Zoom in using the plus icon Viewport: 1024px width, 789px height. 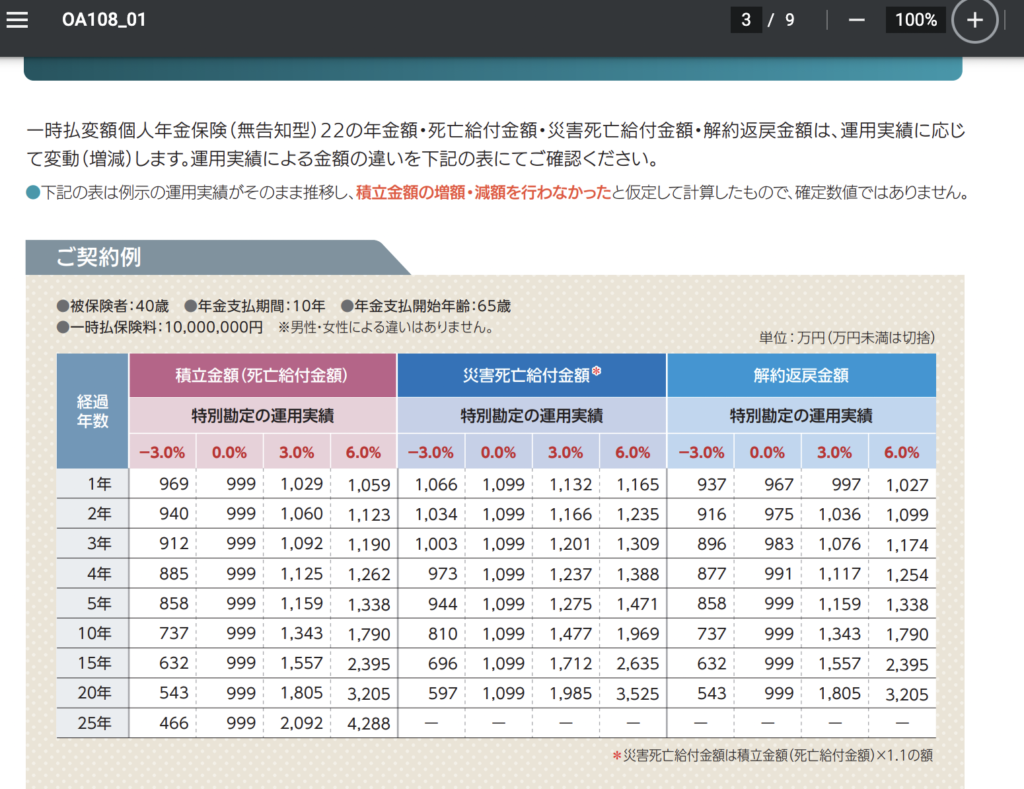[973, 19]
